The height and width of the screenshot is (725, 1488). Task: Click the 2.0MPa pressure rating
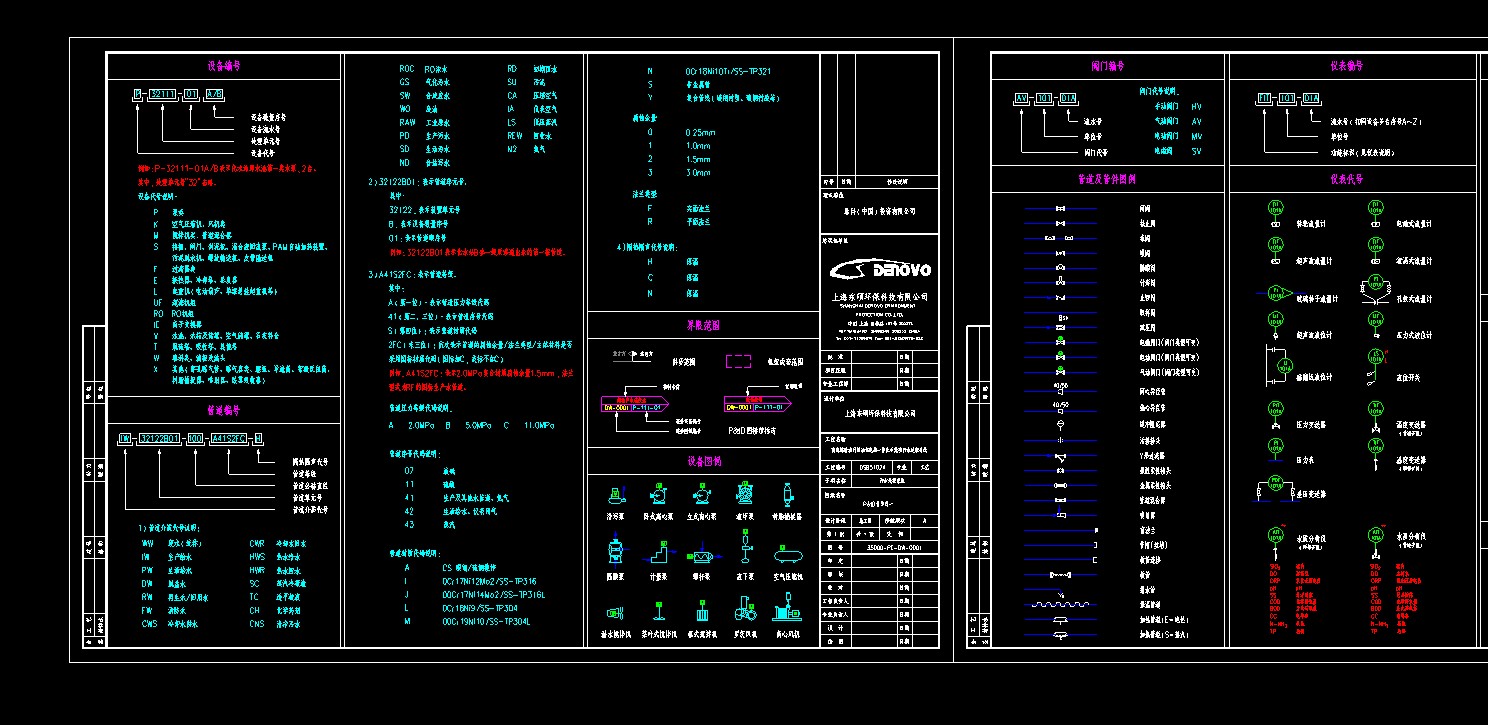421,426
